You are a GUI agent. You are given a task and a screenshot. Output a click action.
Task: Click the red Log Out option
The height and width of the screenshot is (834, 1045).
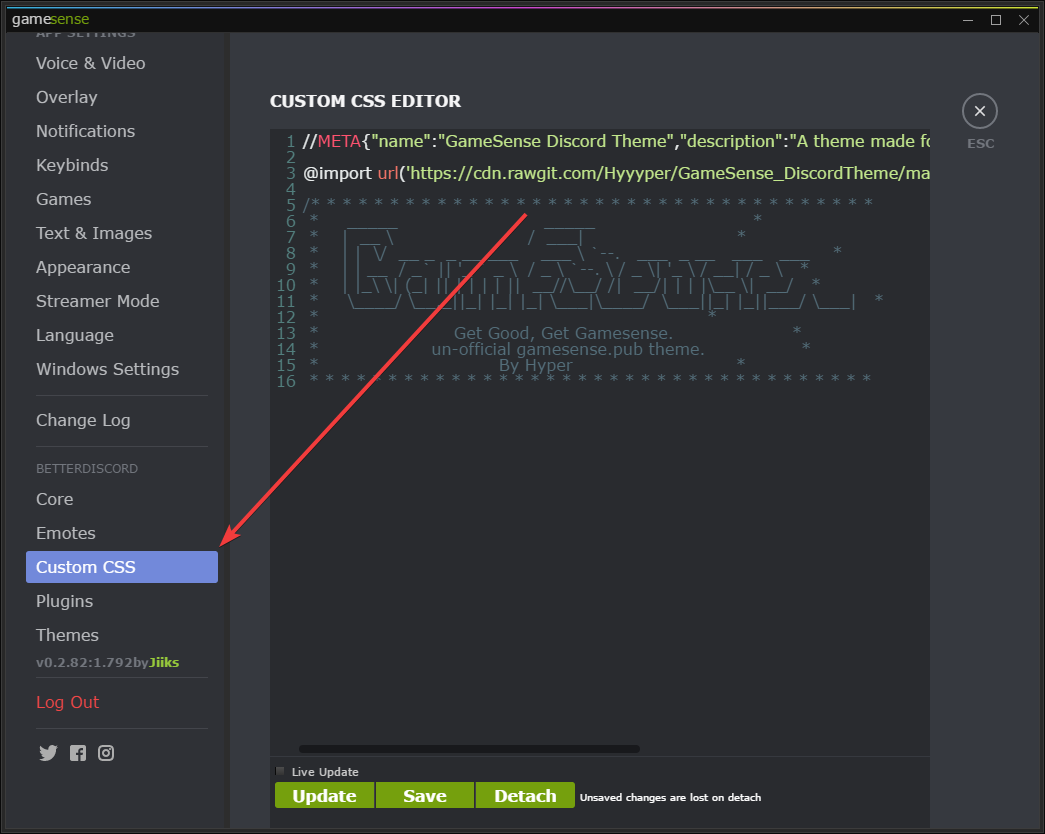[x=67, y=702]
